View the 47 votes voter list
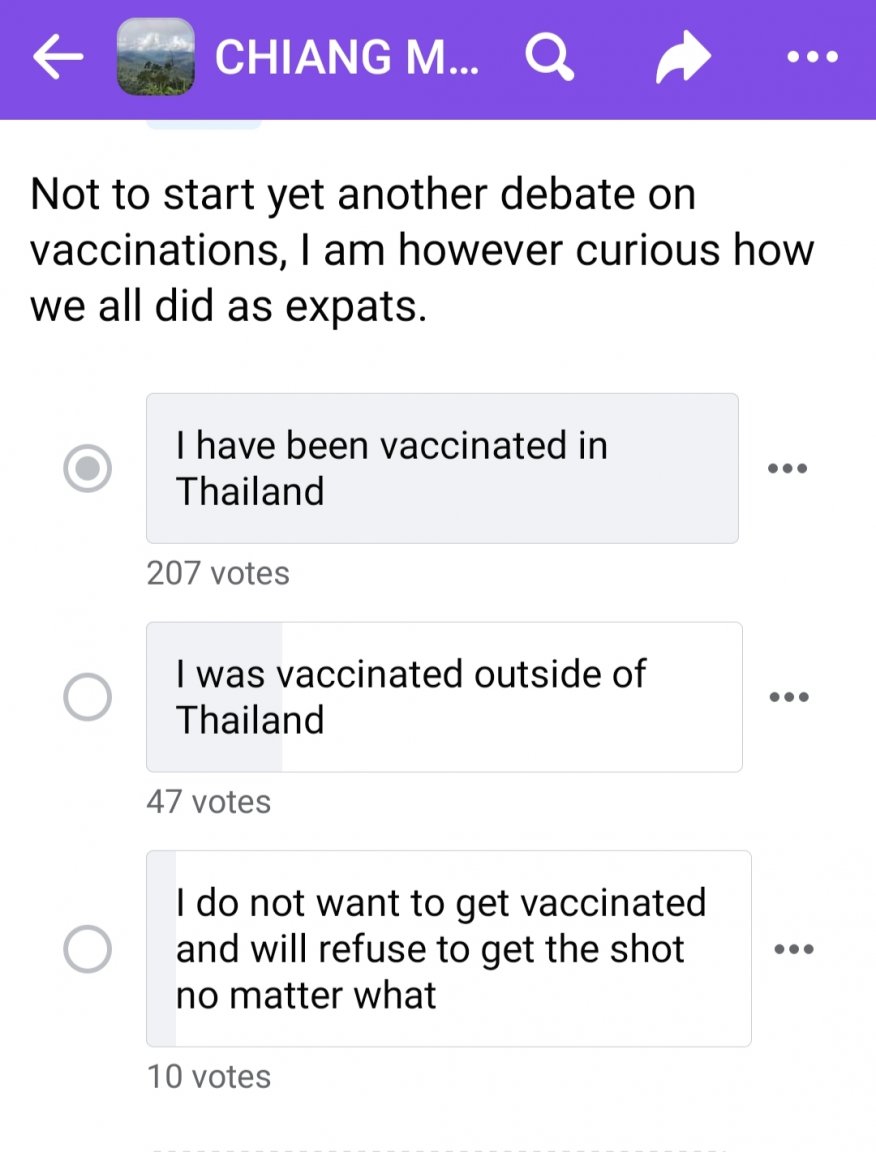The width and height of the screenshot is (876, 1152). click(x=209, y=802)
